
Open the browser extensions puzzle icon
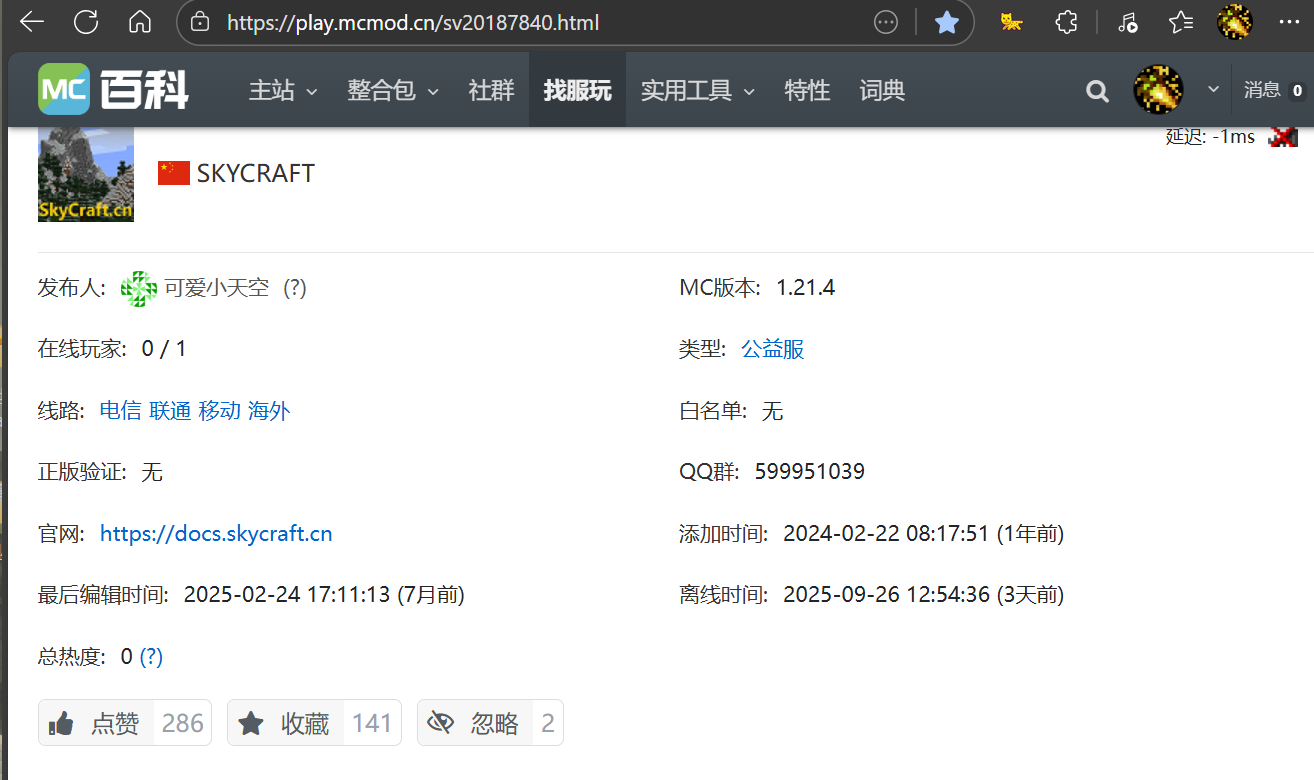point(1067,22)
